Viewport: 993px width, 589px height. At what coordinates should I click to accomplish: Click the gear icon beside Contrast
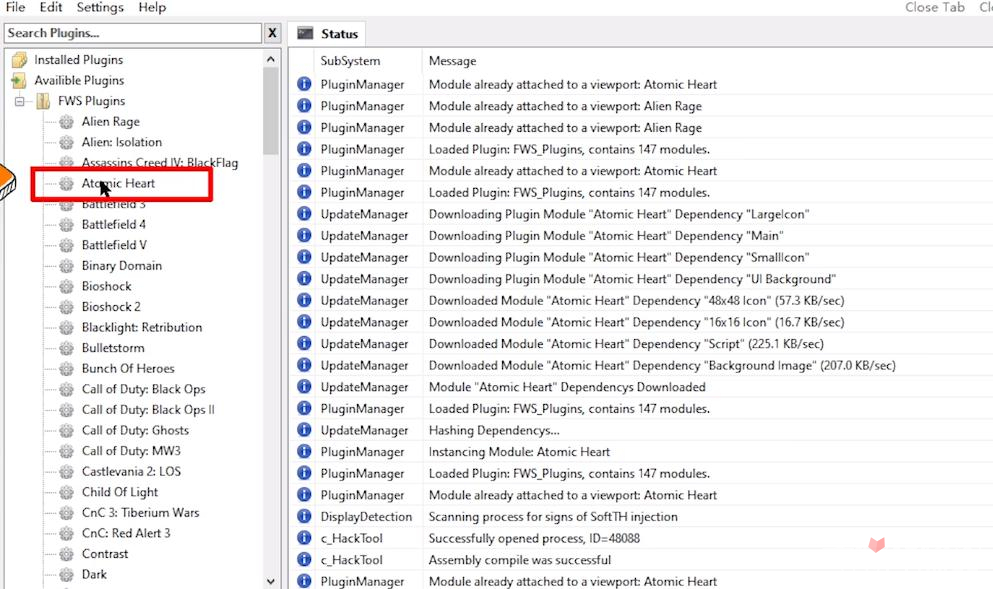(x=66, y=554)
